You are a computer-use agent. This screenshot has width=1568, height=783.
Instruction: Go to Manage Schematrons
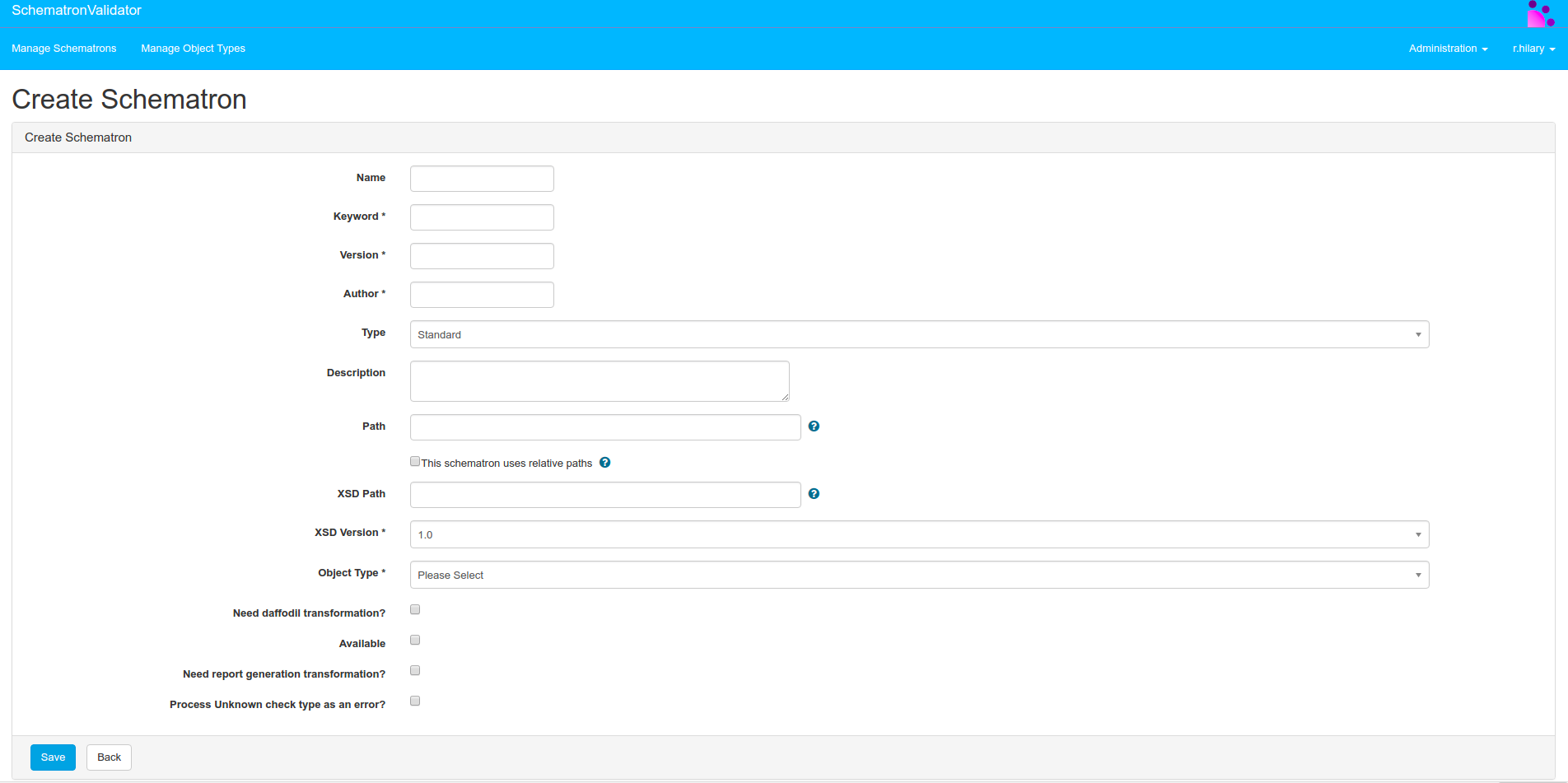point(64,49)
